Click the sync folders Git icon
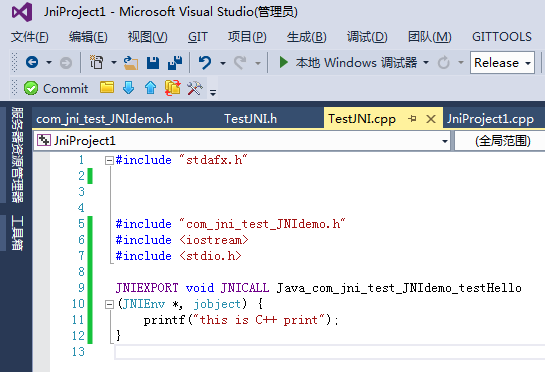This screenshot has height=372, width=545. pos(173,88)
